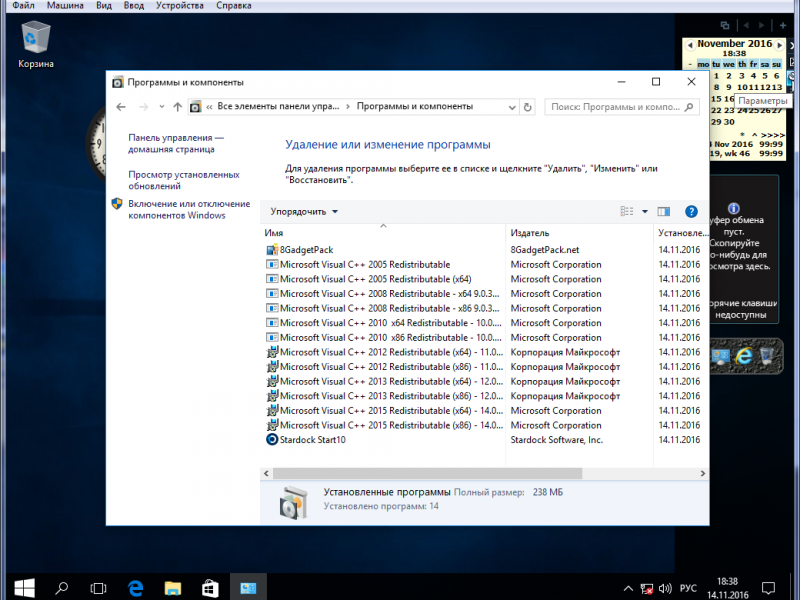Open help with the blue question mark

[691, 211]
